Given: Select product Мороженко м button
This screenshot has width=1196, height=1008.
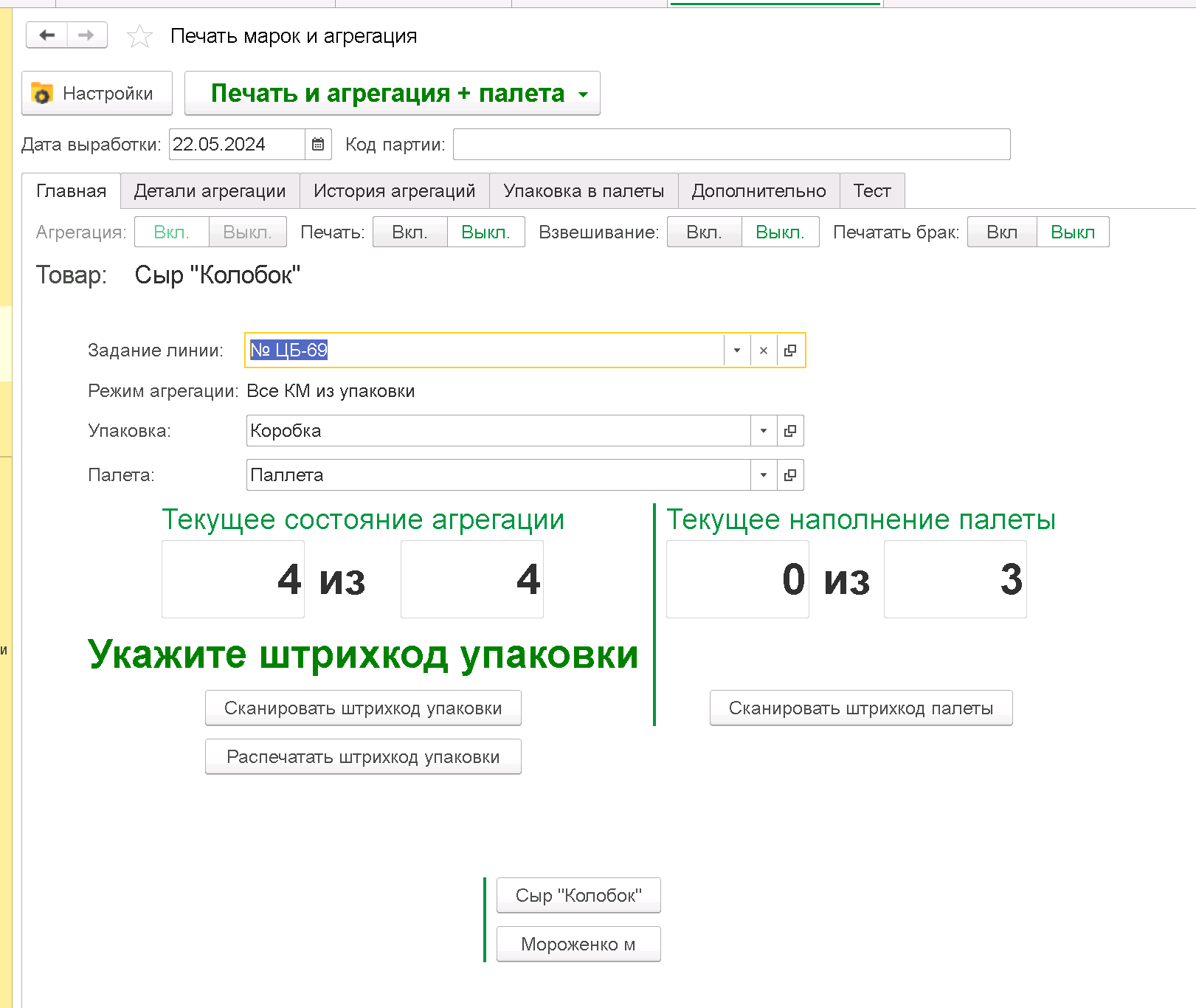Looking at the screenshot, I should (578, 945).
